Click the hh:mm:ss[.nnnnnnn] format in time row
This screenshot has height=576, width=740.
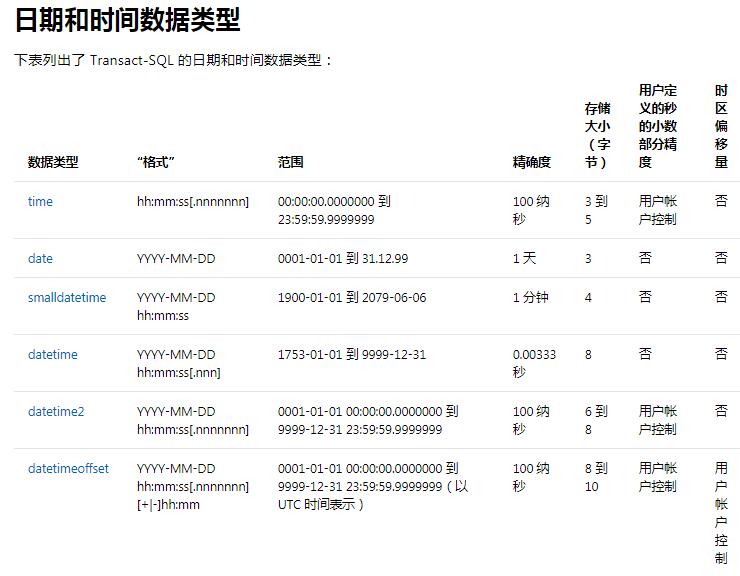193,202
